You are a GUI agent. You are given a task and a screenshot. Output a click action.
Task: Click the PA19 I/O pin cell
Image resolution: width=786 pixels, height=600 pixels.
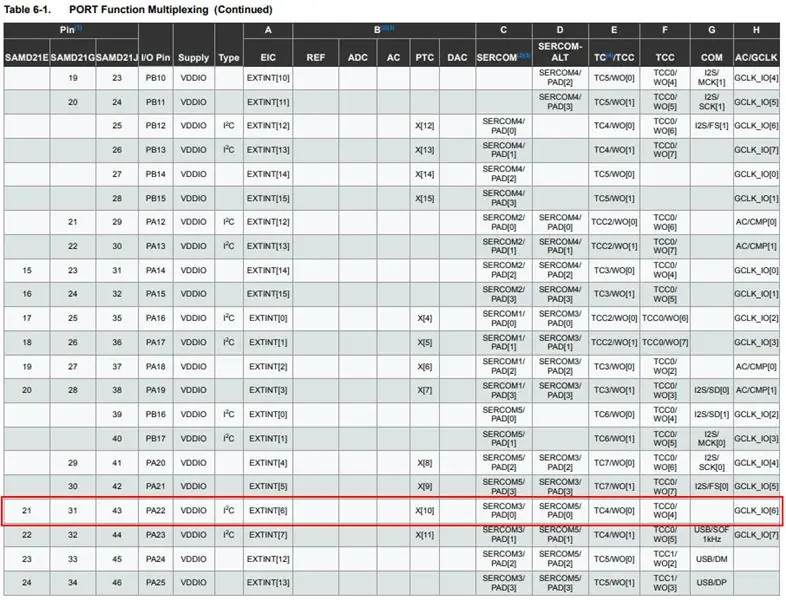[155, 390]
